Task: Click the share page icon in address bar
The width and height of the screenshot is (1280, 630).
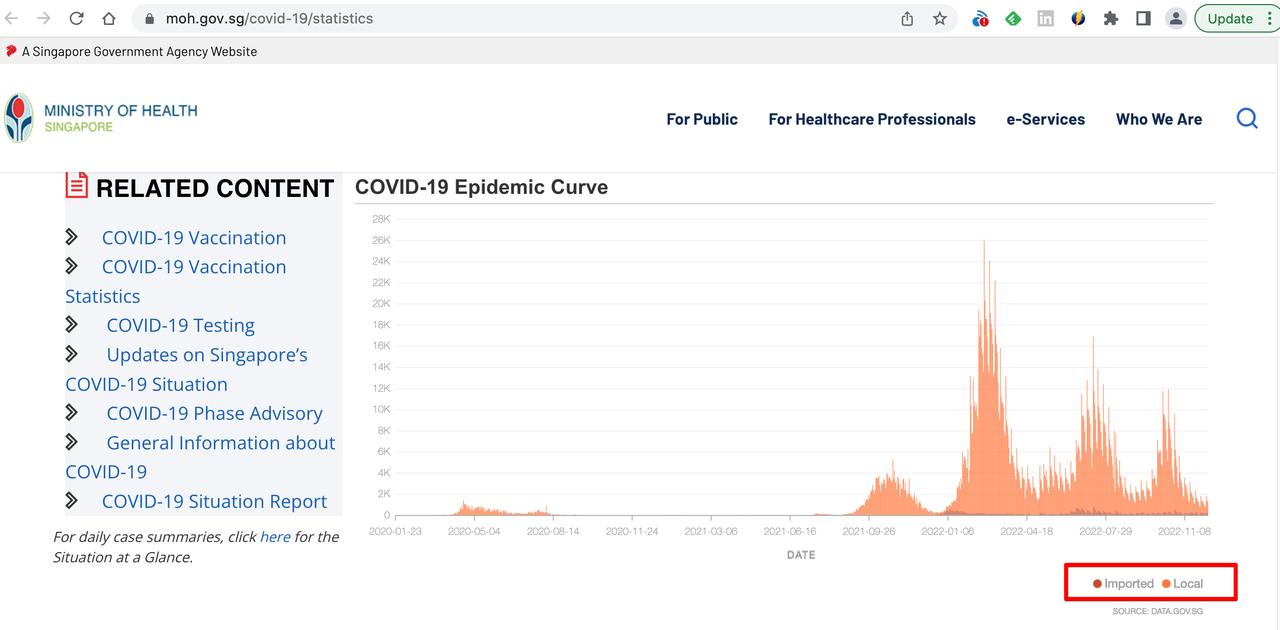Action: coord(907,18)
